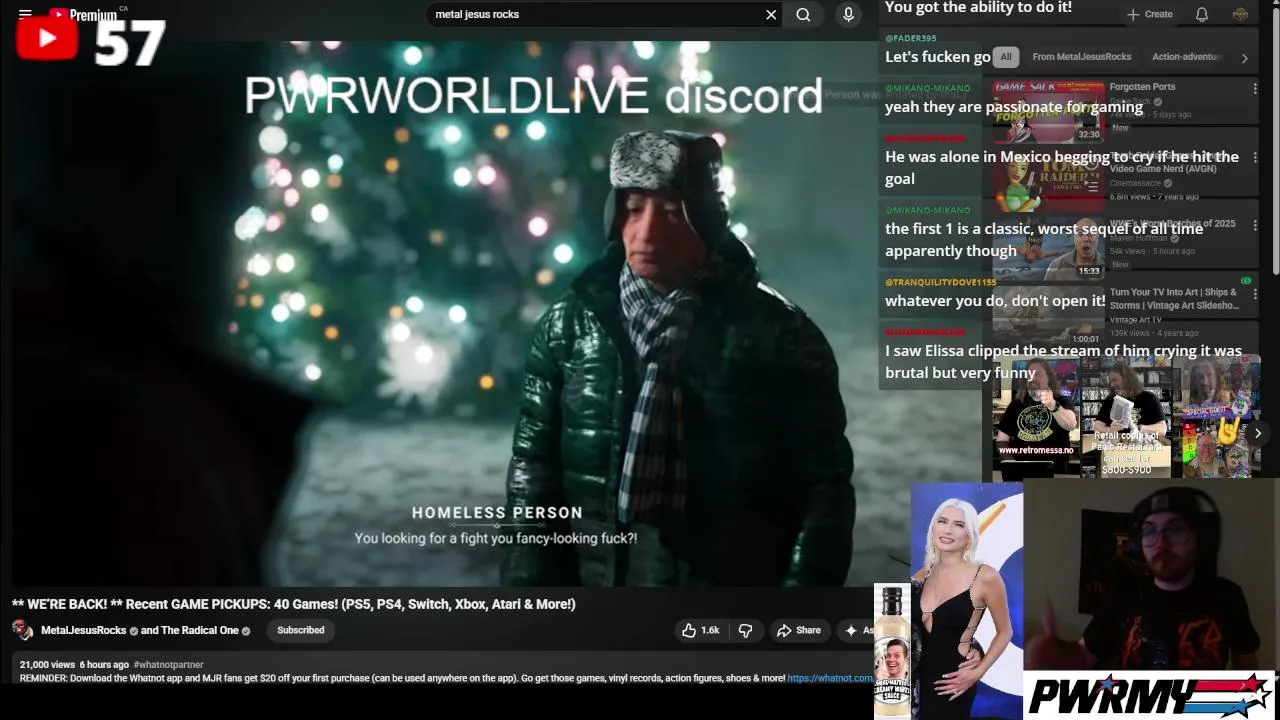
Task: Open the whatnot.com link in description
Action: [830, 678]
